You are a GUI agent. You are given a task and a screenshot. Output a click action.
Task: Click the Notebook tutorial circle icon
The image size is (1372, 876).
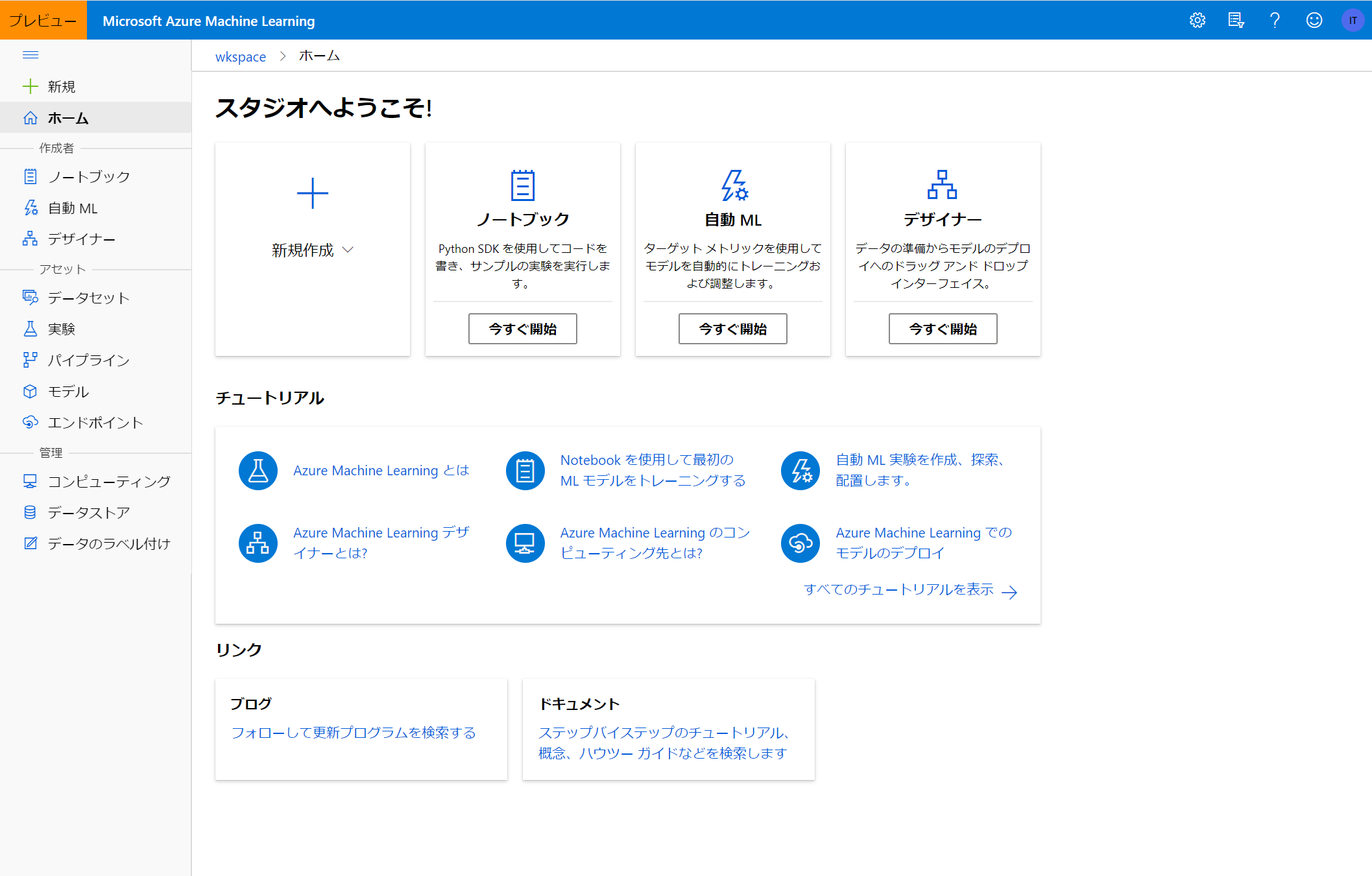(x=525, y=470)
